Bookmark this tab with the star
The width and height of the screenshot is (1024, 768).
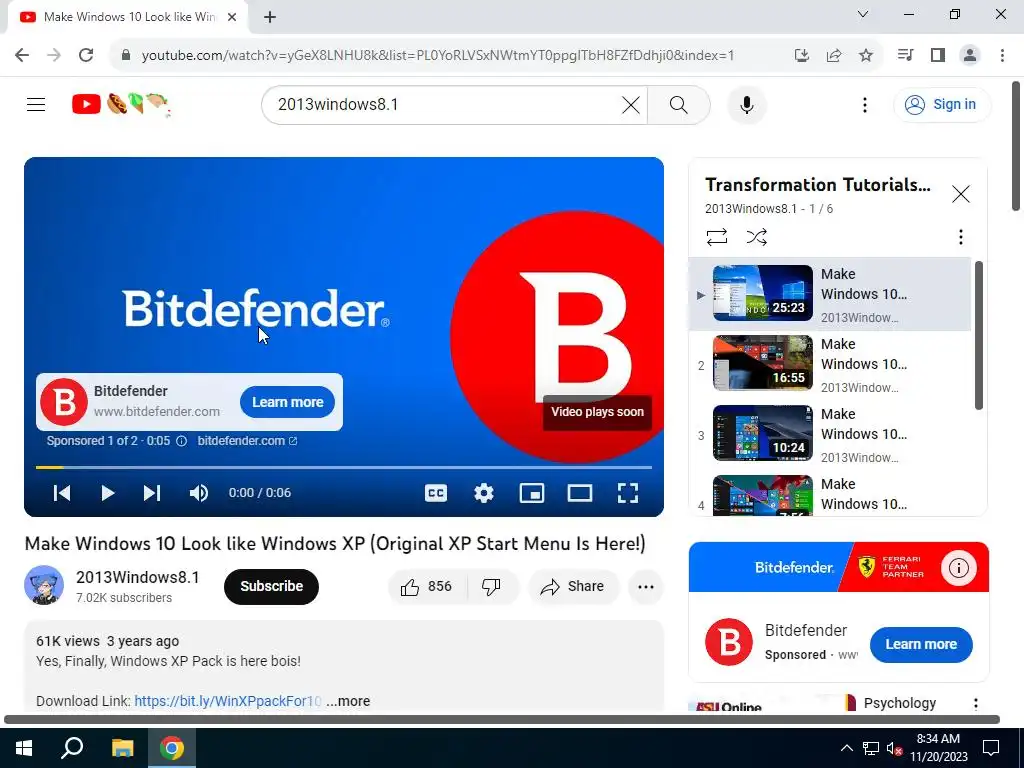pos(865,55)
